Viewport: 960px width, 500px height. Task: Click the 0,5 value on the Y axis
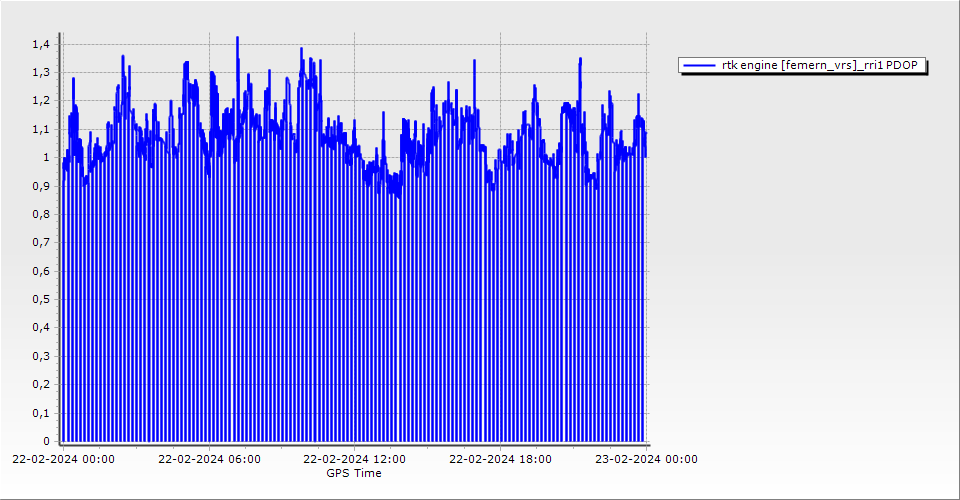click(x=40, y=299)
